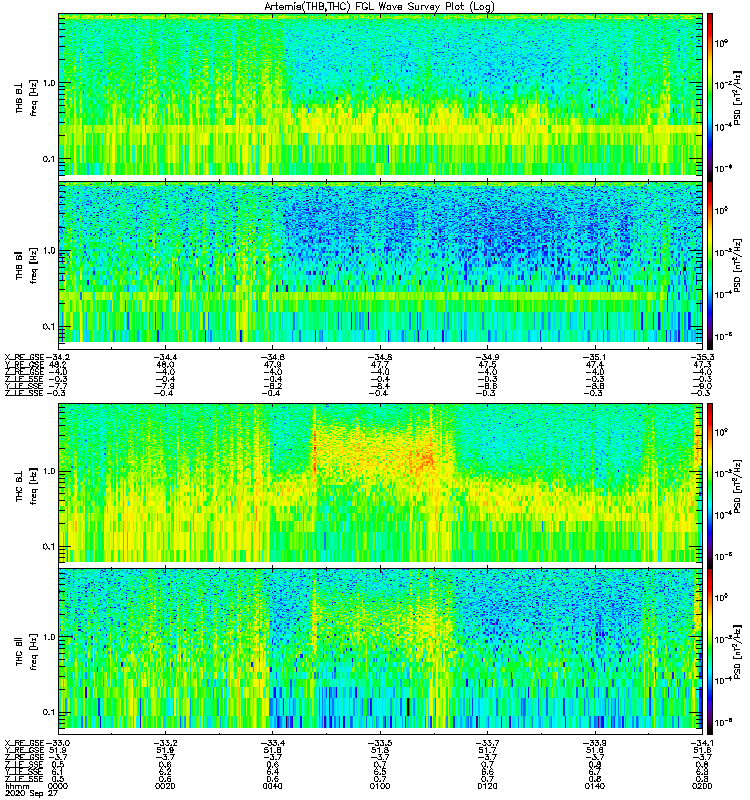Click the '2020 Sep 27' date label
This screenshot has height=800, width=750.
[x=31, y=793]
